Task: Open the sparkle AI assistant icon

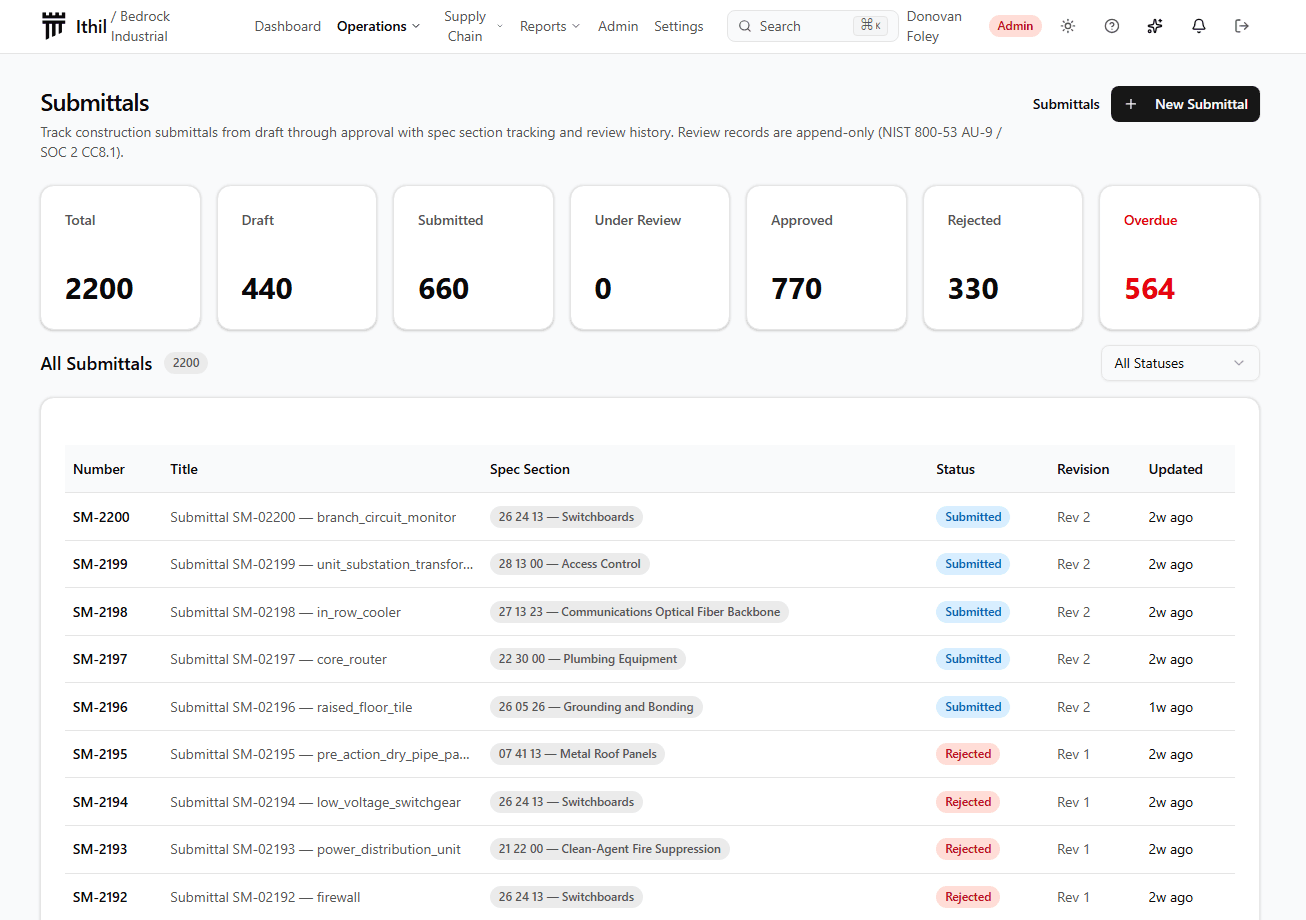Action: pos(1155,26)
